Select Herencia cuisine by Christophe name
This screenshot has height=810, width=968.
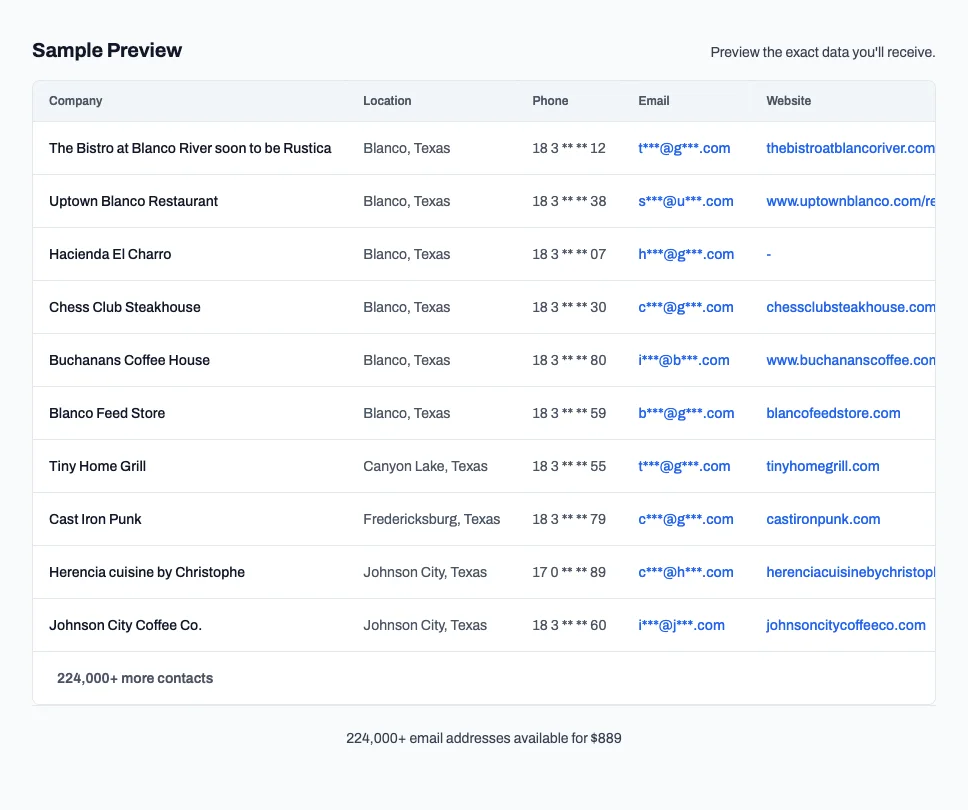(x=147, y=573)
